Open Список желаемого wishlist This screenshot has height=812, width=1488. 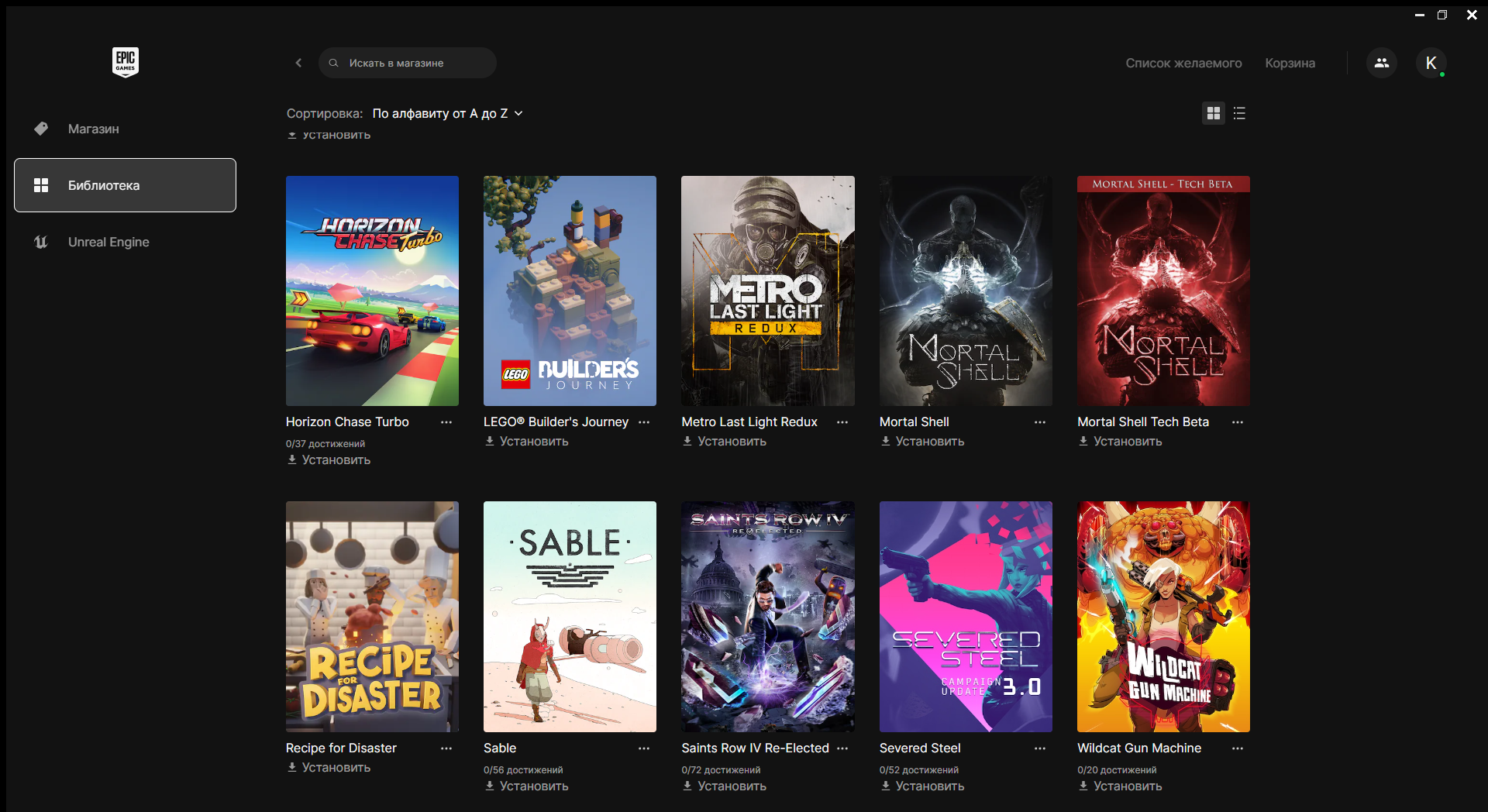click(x=1183, y=63)
